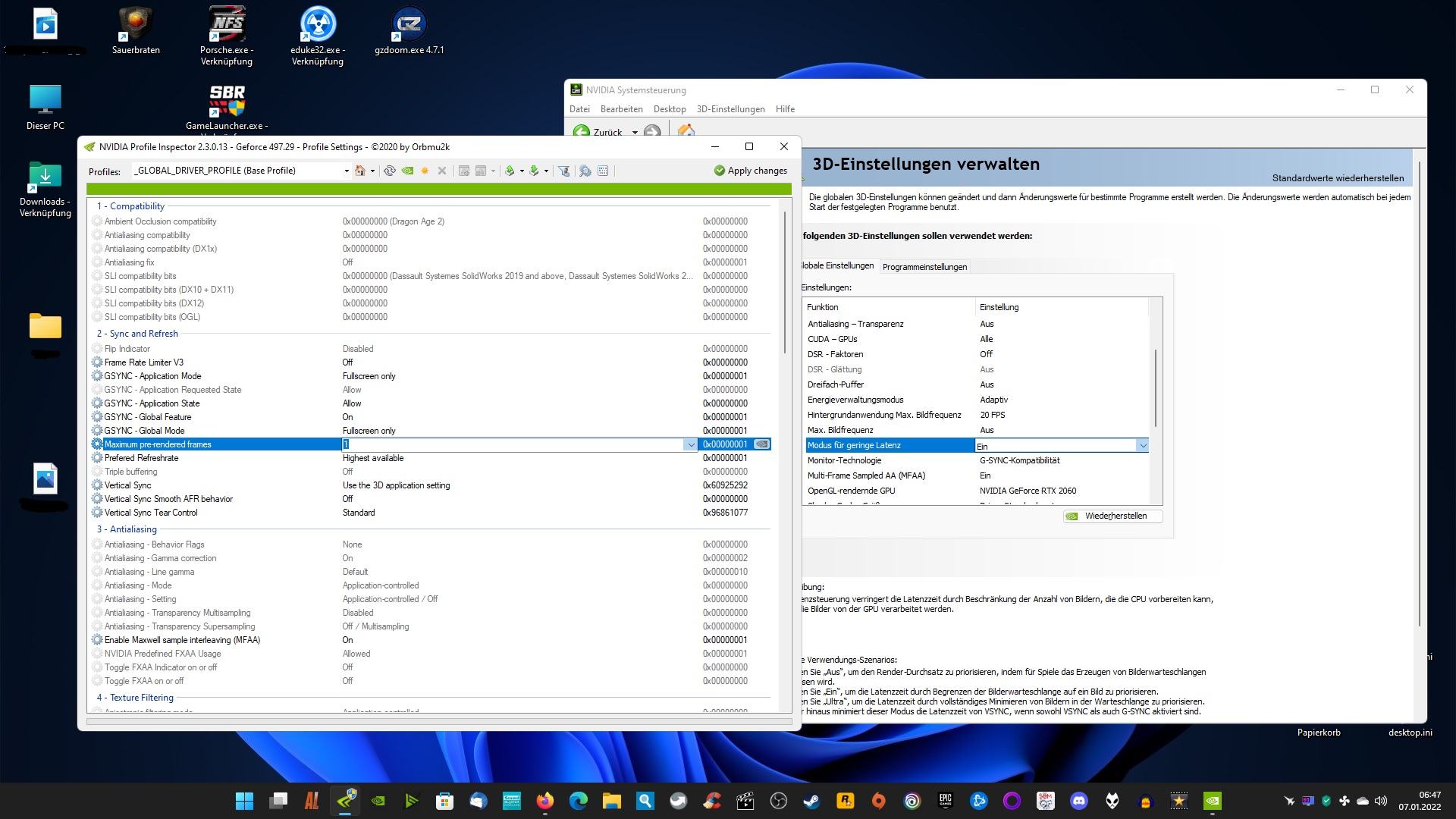Screen dimensions: 1456x819
Task: Click the forward arrow in NVIDIA Systemsteuerung toolbar
Action: (652, 132)
